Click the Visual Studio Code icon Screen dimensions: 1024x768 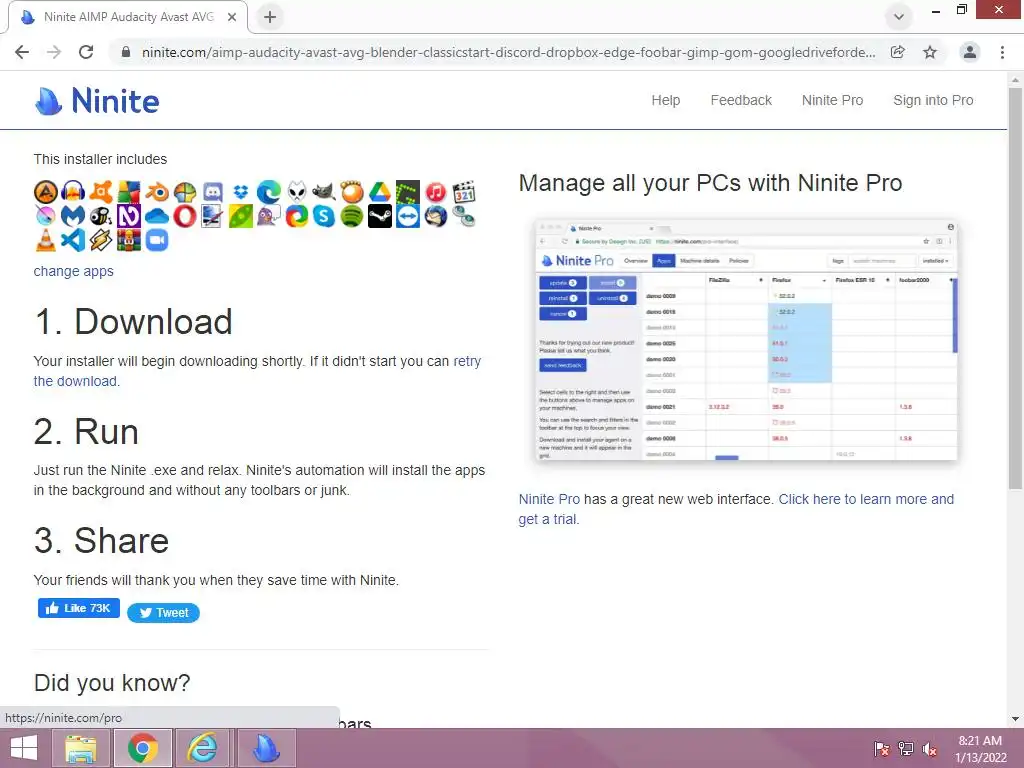(73, 240)
